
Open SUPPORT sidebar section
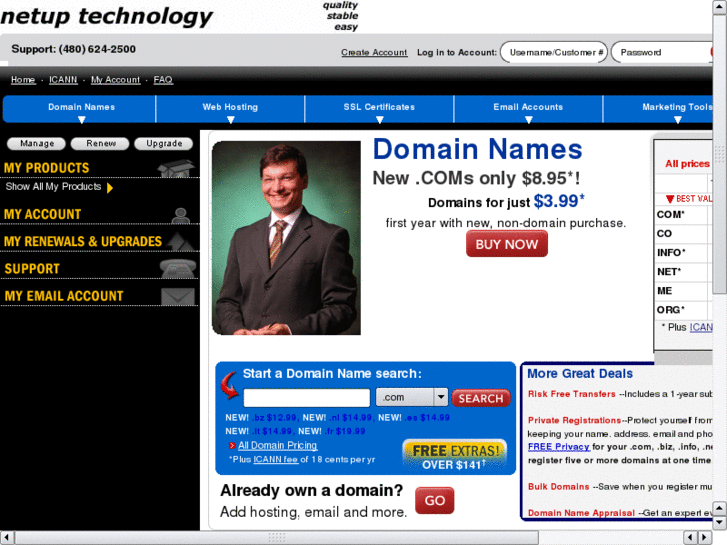(x=32, y=269)
